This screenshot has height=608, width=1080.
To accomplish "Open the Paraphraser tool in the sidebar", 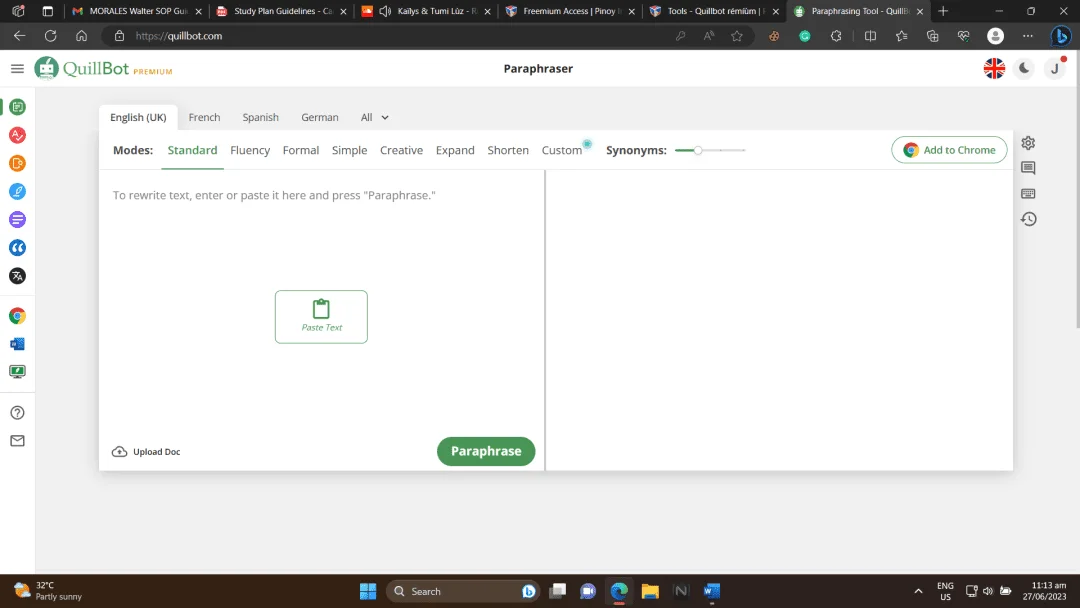I will coord(17,107).
